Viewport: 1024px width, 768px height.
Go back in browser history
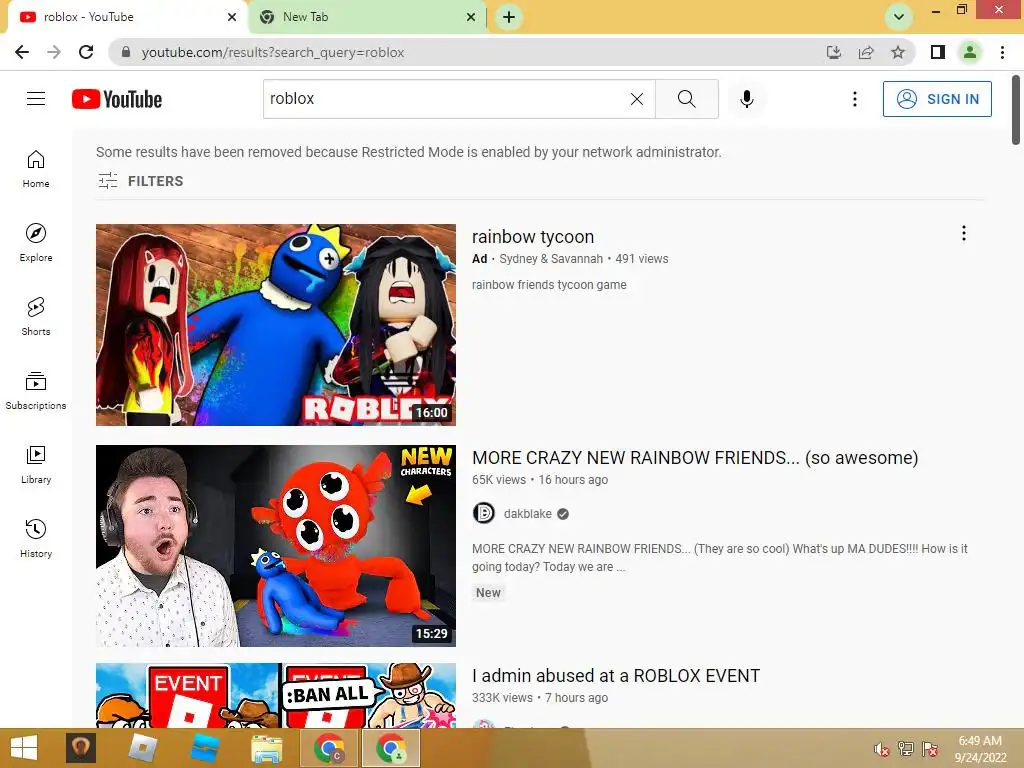(22, 52)
